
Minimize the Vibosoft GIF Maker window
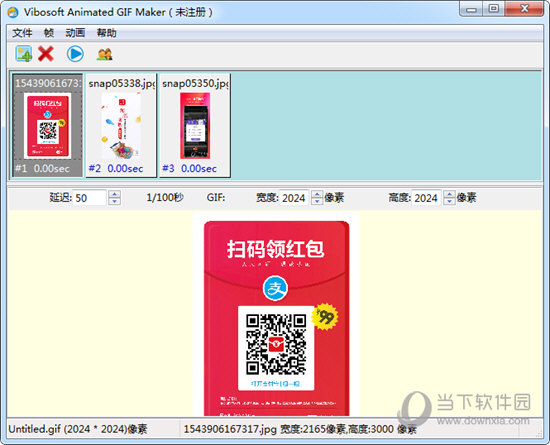[x=471, y=9]
